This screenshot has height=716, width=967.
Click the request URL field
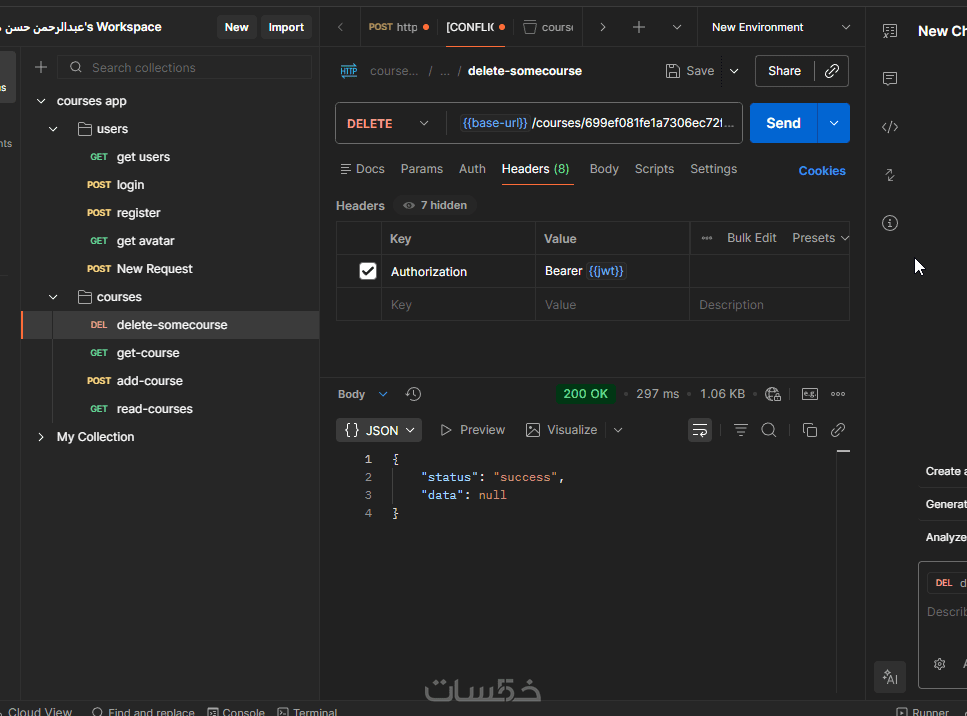[x=595, y=123]
